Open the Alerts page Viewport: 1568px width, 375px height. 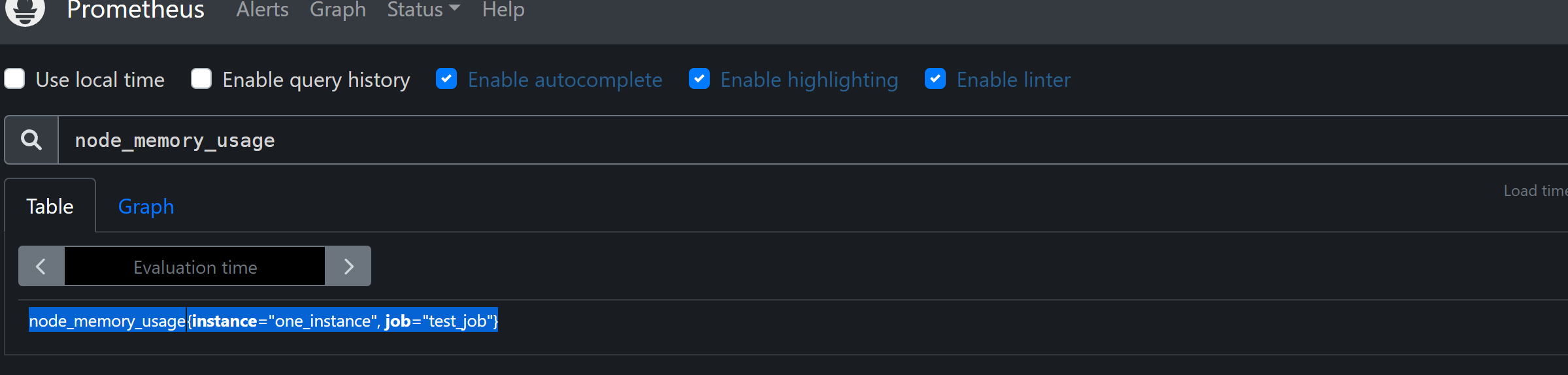pos(262,10)
